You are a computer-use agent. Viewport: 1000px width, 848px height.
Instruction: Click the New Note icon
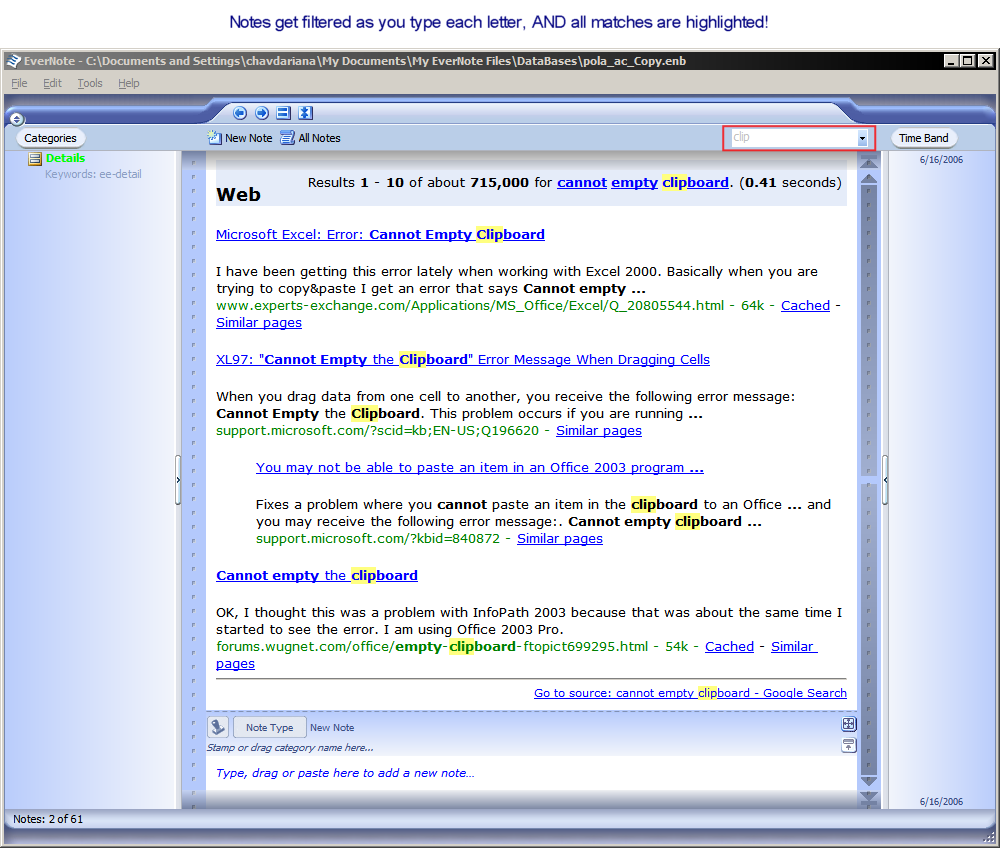pyautogui.click(x=214, y=138)
